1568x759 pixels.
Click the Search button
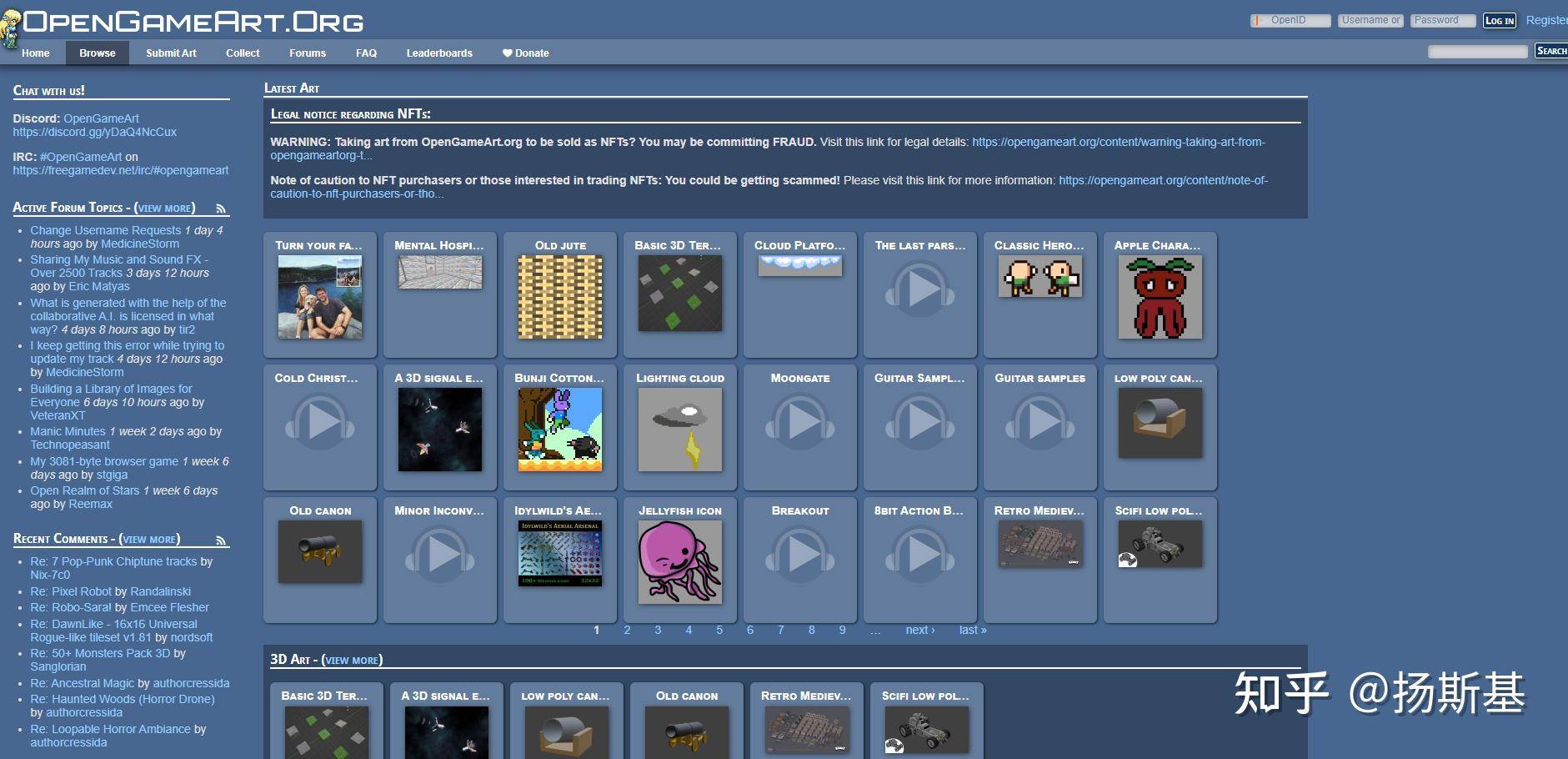tap(1551, 51)
